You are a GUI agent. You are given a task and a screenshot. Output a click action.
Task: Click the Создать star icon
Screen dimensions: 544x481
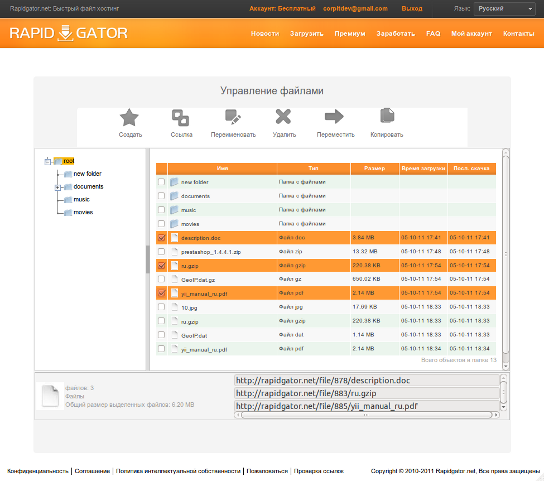tap(129, 117)
